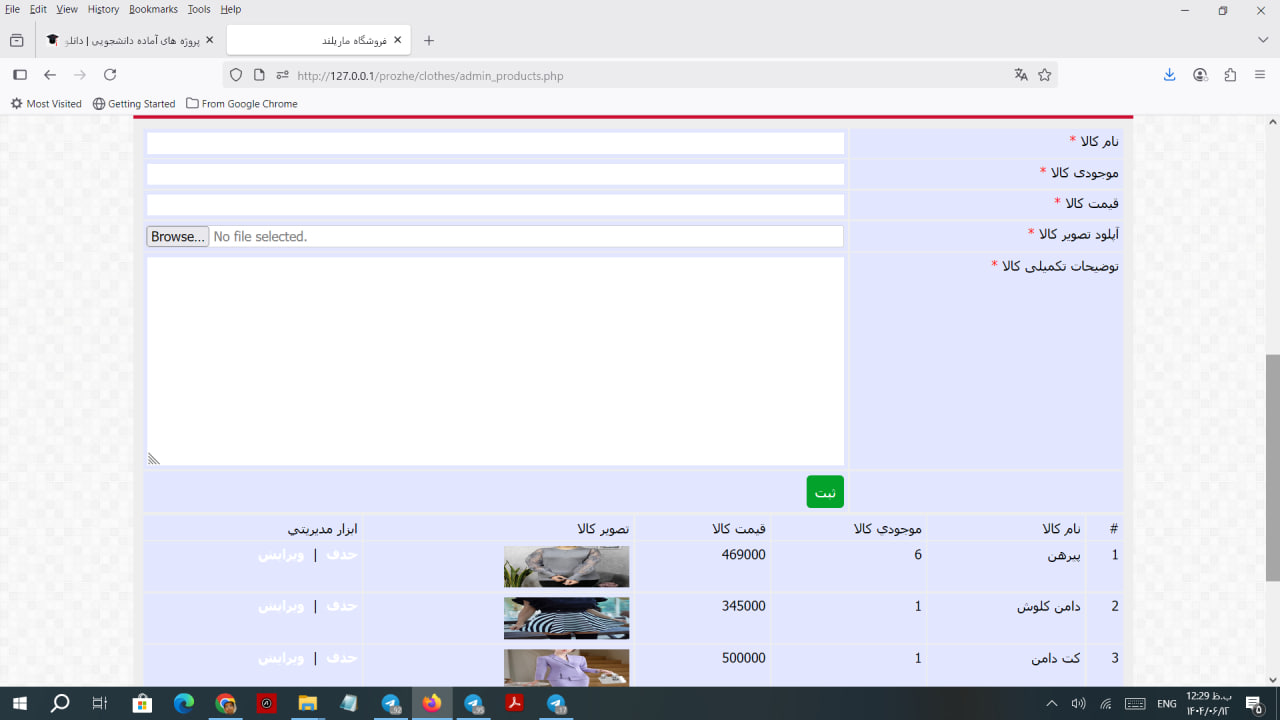Open a new tab with plus button

click(x=429, y=41)
